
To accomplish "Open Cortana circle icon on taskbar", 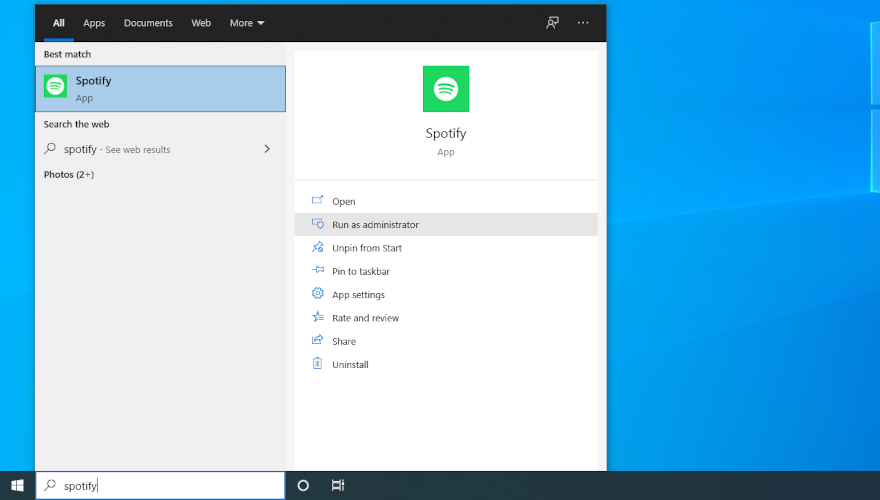I will [x=303, y=485].
